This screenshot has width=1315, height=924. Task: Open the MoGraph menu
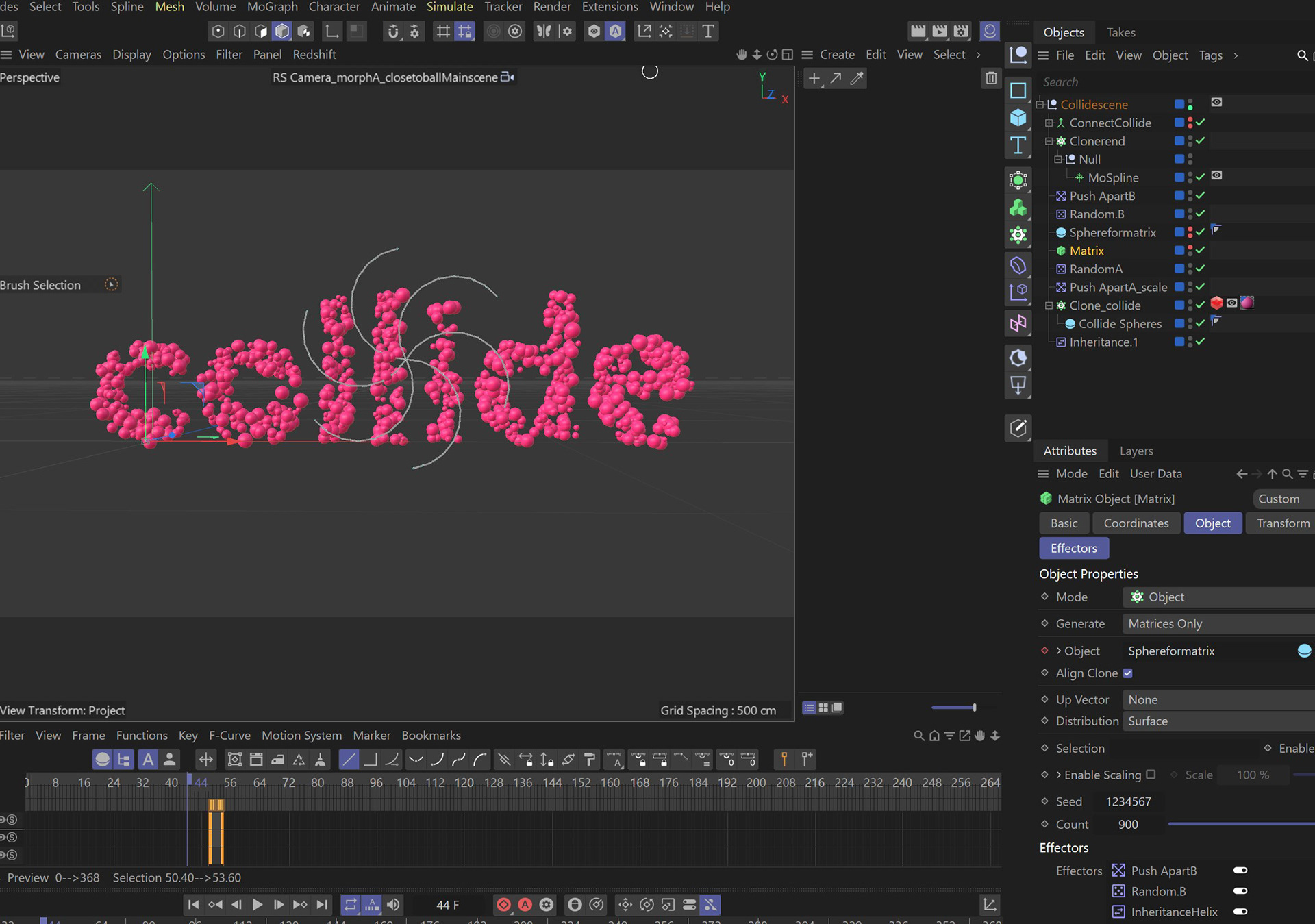pos(272,7)
